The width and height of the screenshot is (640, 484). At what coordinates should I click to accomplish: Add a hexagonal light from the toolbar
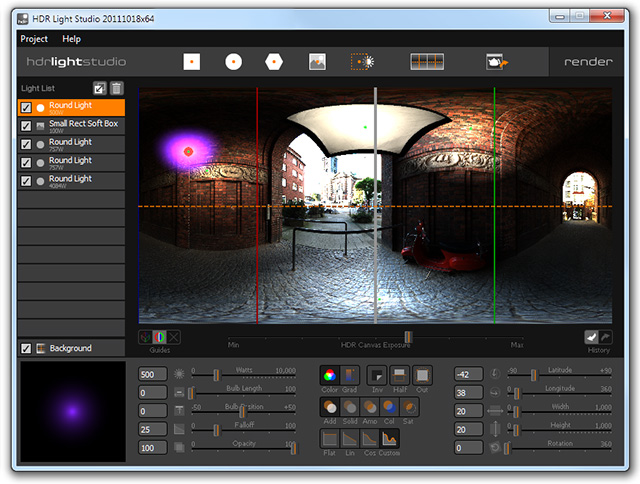click(x=274, y=62)
